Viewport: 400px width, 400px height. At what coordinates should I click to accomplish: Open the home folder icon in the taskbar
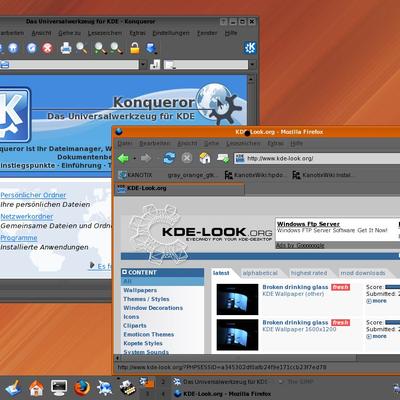[x=36, y=388]
